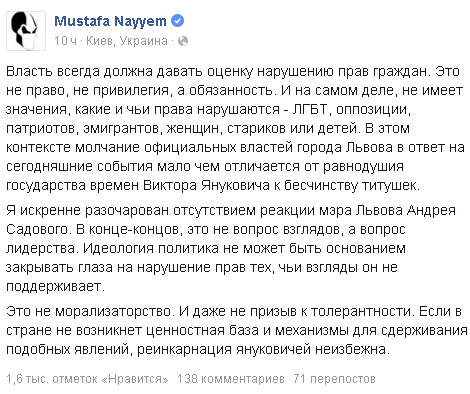Click the sentence 'Это не морализаторство'

(x=89, y=311)
